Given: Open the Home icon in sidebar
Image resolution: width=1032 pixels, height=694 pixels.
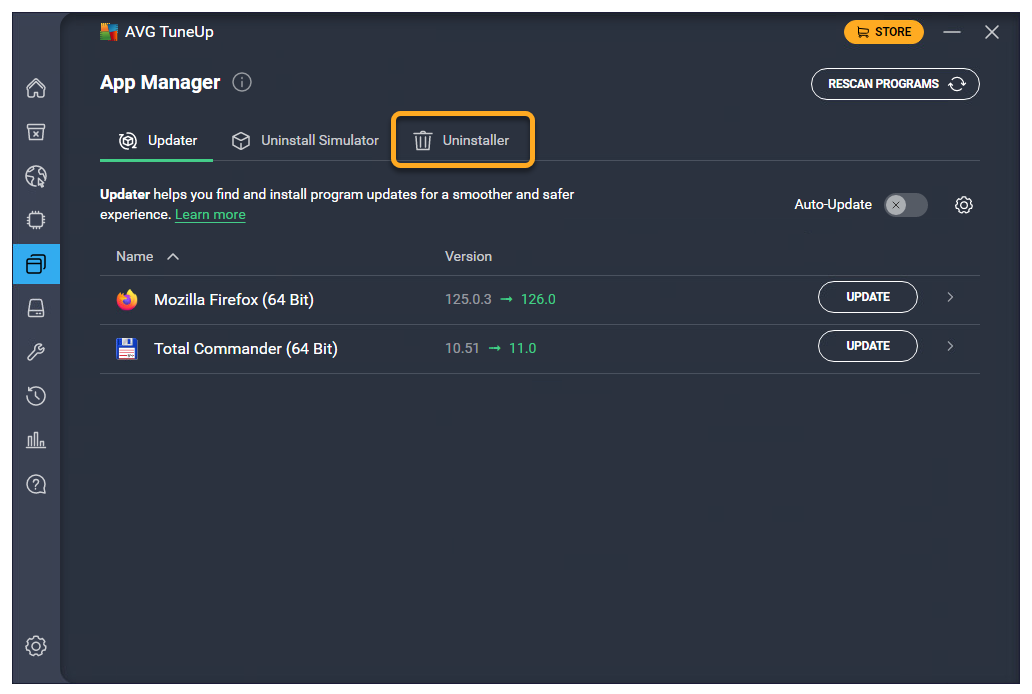Looking at the screenshot, I should [36, 88].
